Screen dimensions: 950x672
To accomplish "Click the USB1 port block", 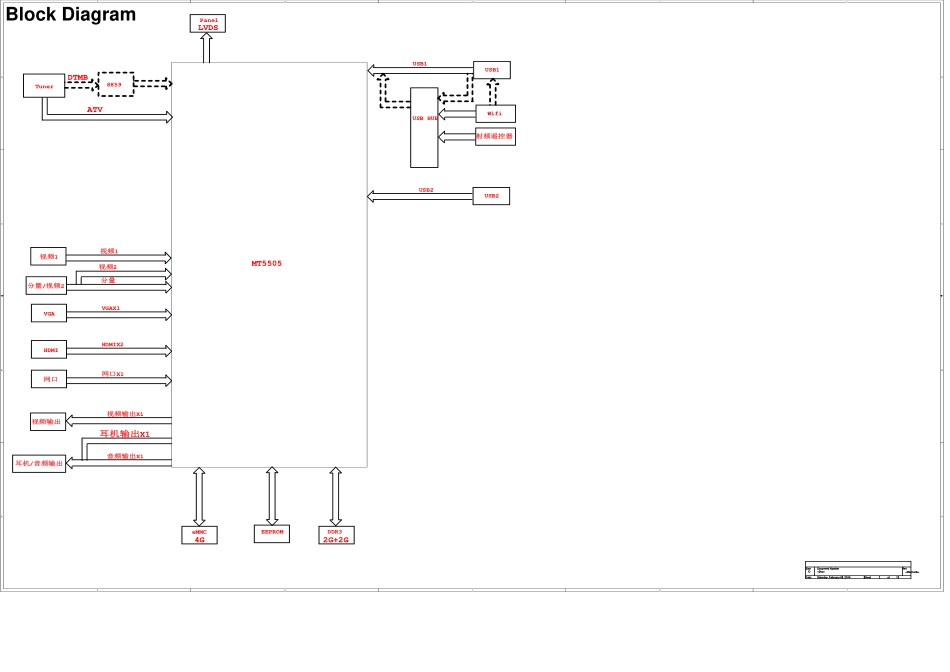I will pos(492,70).
